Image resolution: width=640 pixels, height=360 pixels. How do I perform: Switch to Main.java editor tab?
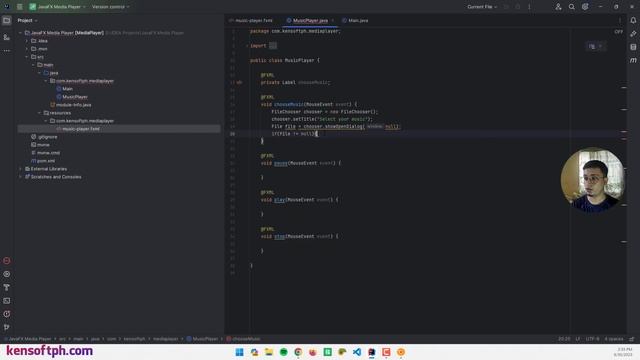pyautogui.click(x=355, y=20)
